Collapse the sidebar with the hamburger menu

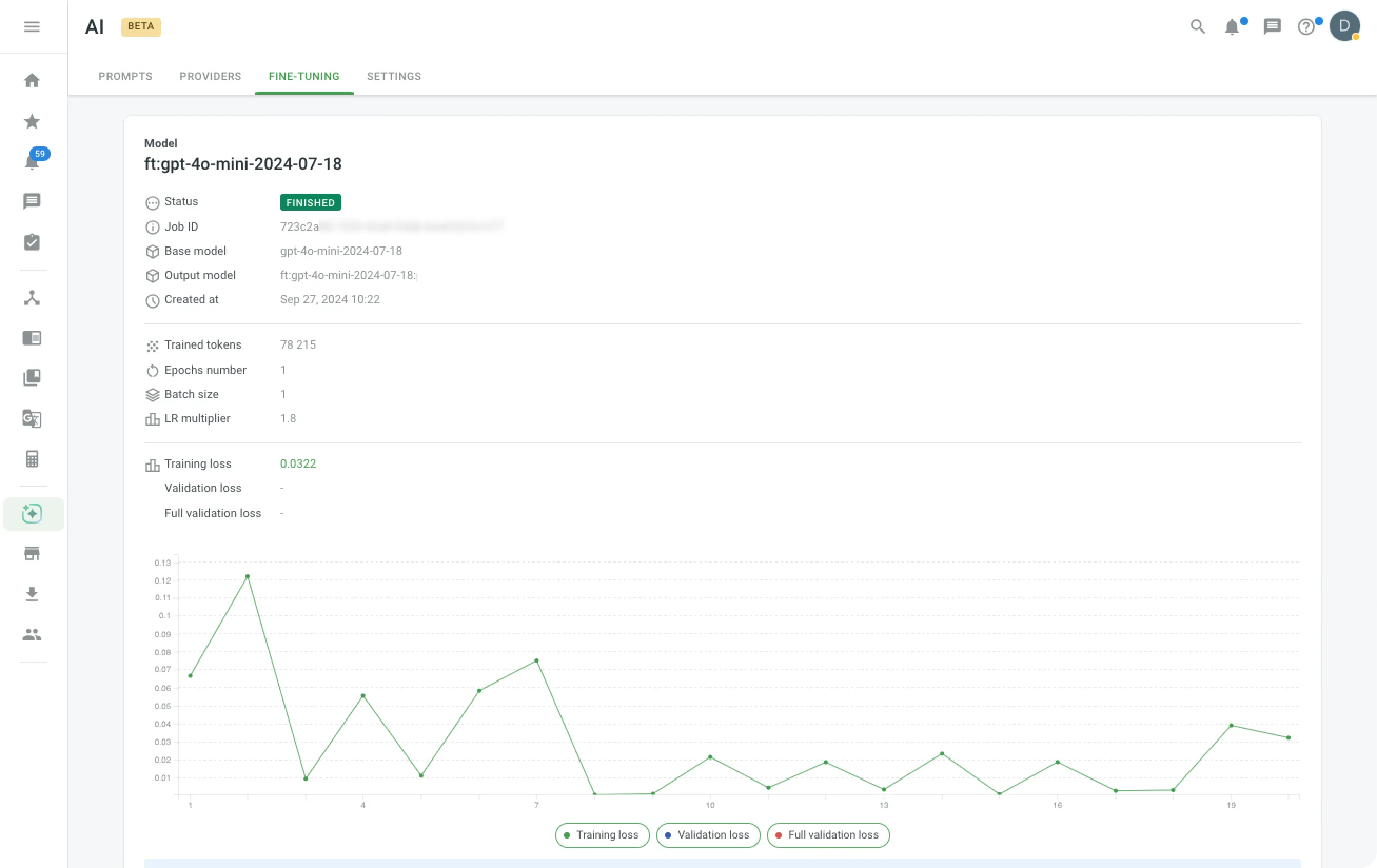click(x=32, y=27)
